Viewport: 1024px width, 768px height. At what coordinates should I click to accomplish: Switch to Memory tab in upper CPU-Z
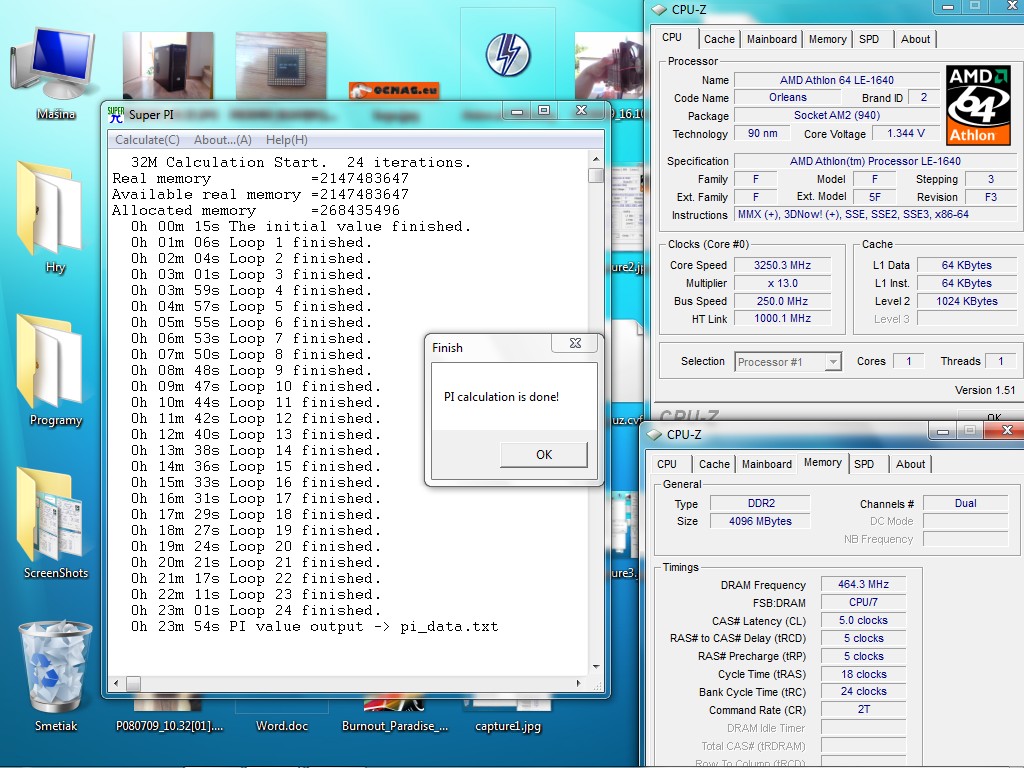coord(827,39)
